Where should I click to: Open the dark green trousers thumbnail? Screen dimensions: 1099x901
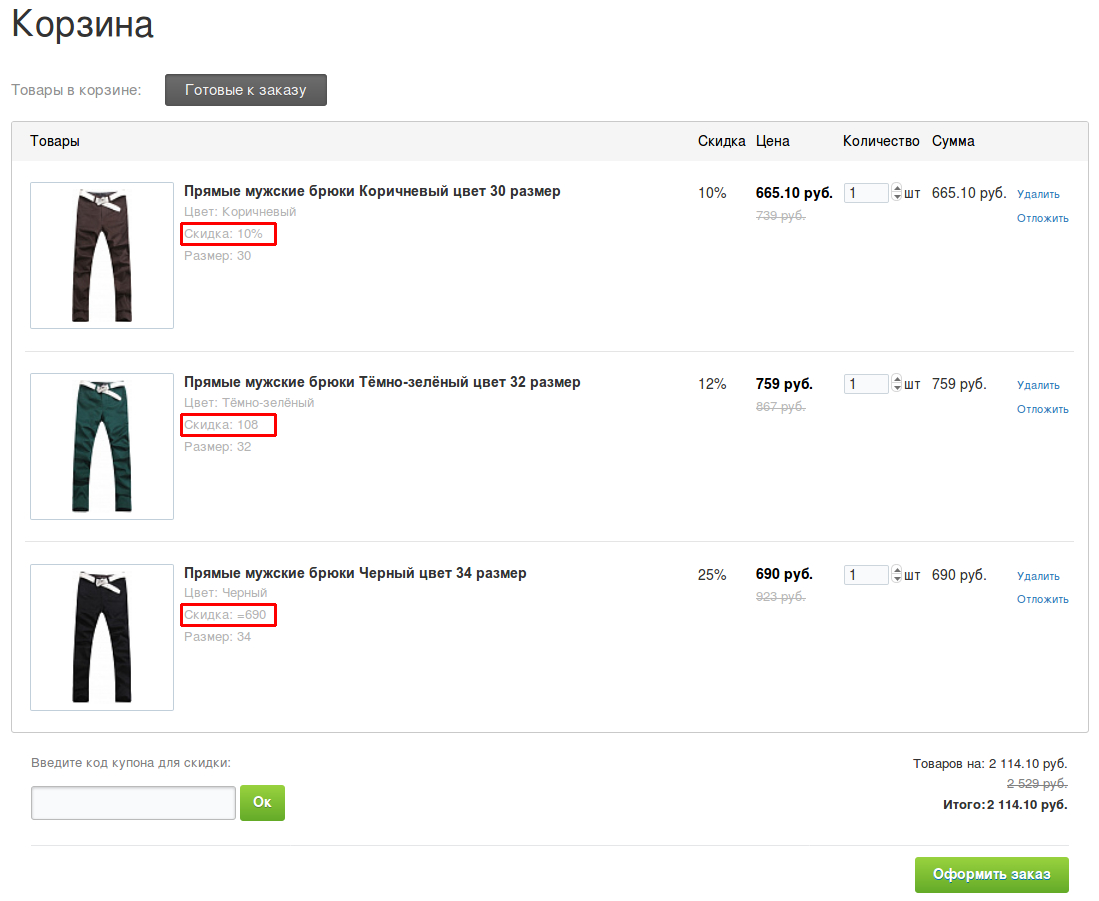click(x=102, y=446)
